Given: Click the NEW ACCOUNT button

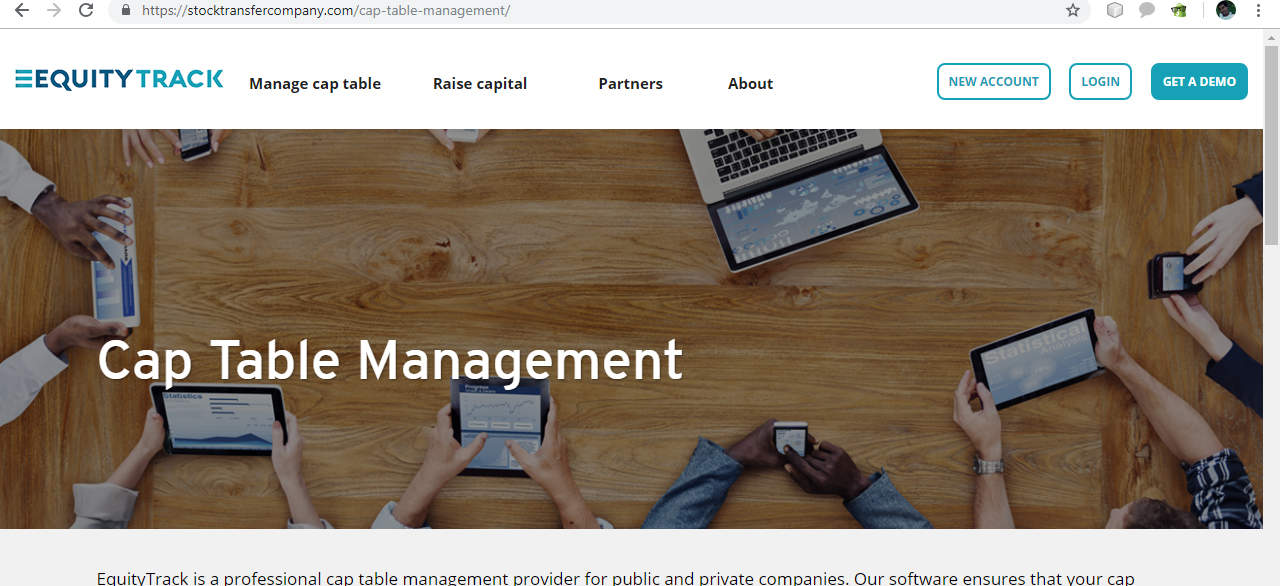Looking at the screenshot, I should click(x=994, y=82).
